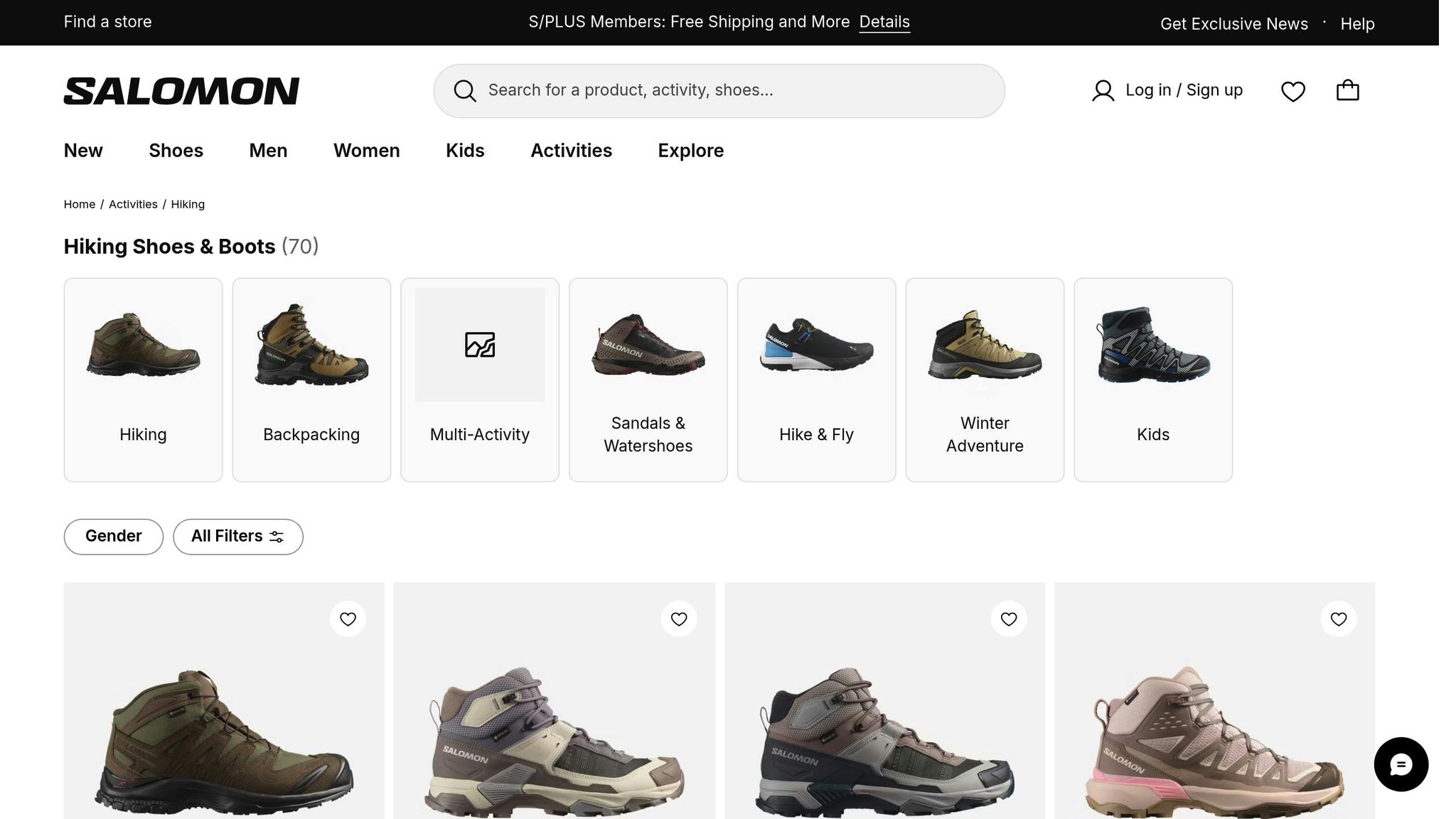The width and height of the screenshot is (1456, 819).
Task: Open the shopping bag cart
Action: tap(1347, 90)
